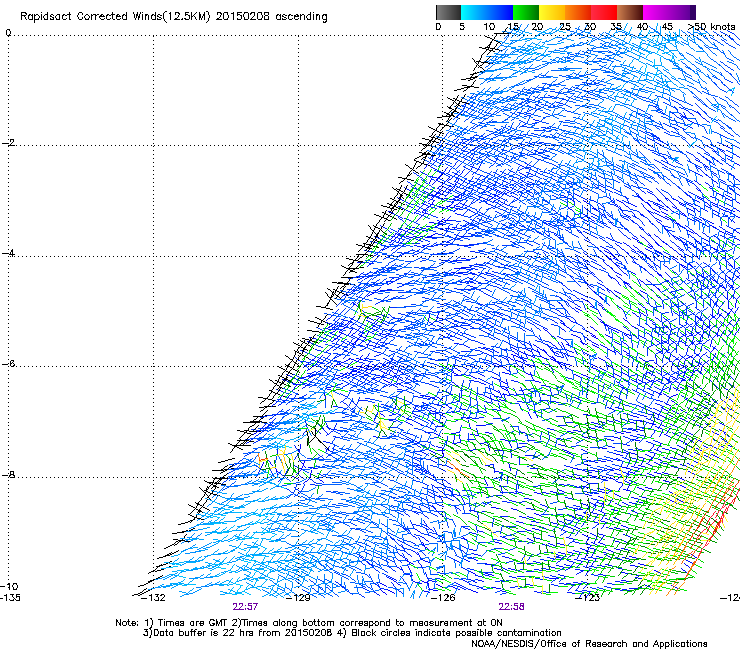Viewport: 740px width, 650px height.
Task: Click the purple 22:58 time label
Action: (512, 607)
